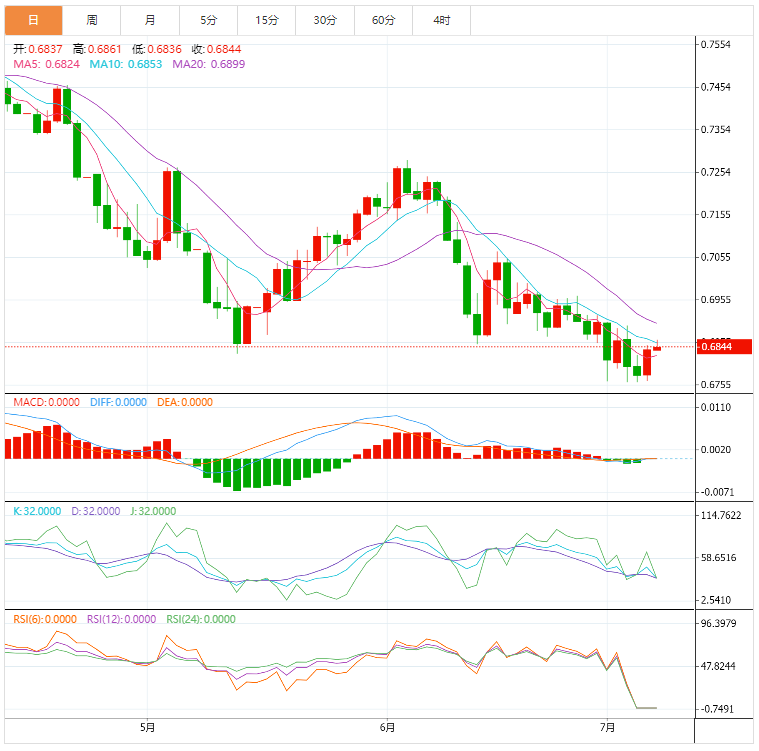The width and height of the screenshot is (759, 751).
Task: Click the 6月 date marker on the time axis
Action: click(387, 727)
